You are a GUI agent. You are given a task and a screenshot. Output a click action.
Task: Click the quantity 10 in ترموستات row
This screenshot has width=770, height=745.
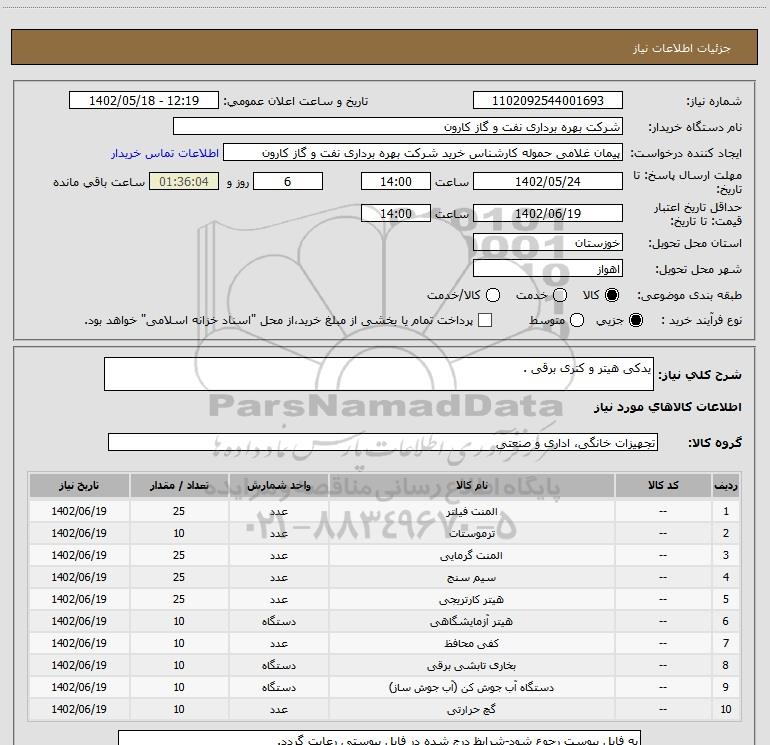tap(179, 533)
